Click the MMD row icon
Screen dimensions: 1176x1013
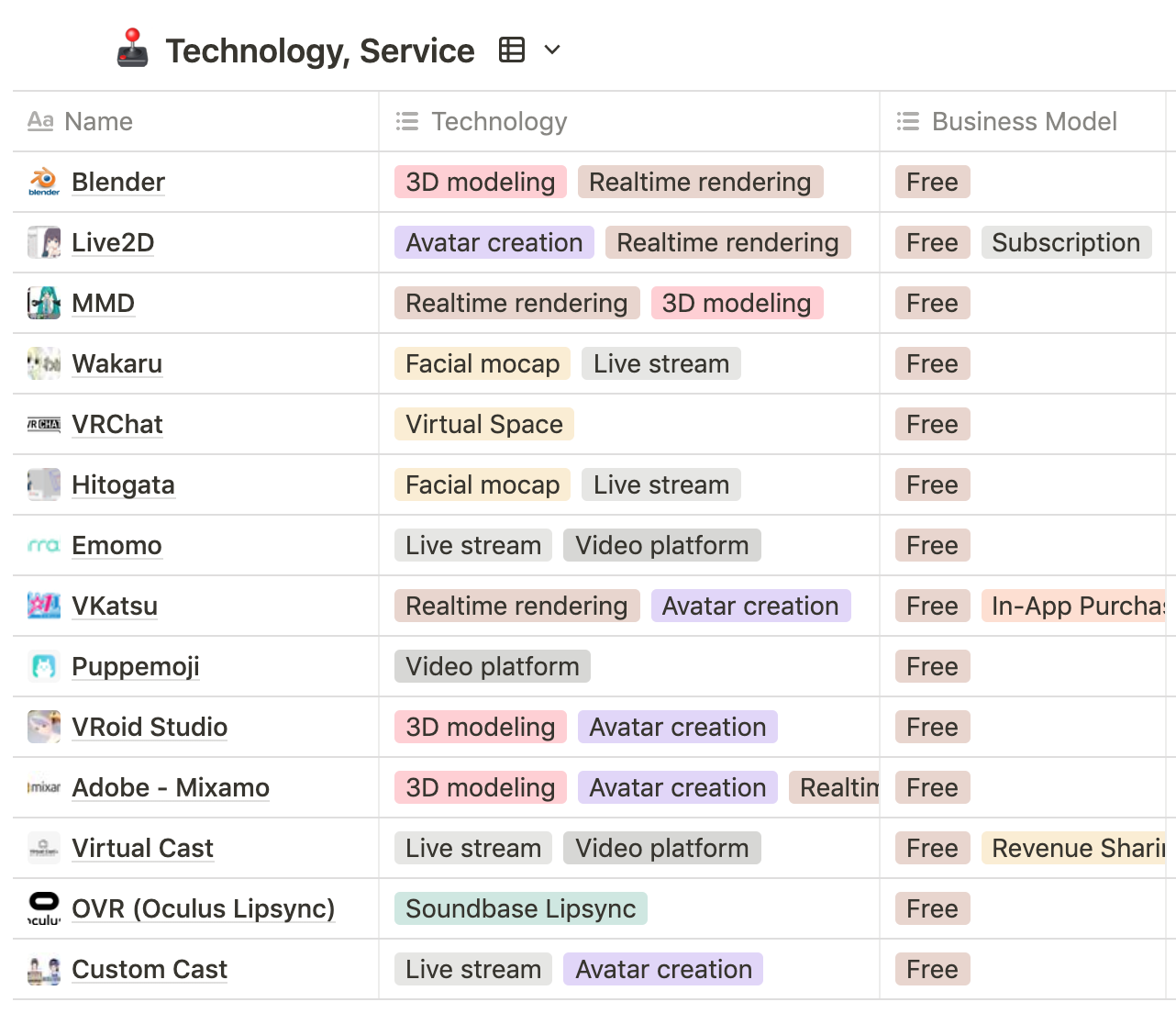click(44, 303)
